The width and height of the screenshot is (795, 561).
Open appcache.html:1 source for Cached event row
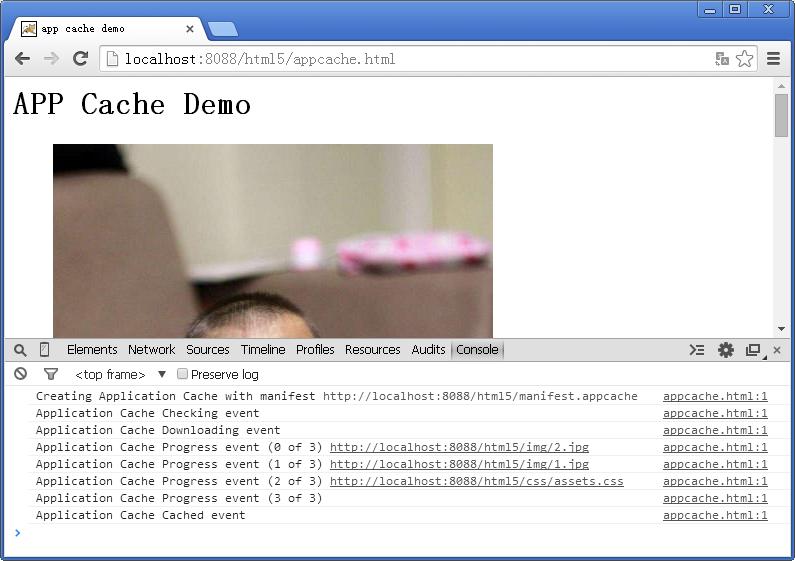715,515
